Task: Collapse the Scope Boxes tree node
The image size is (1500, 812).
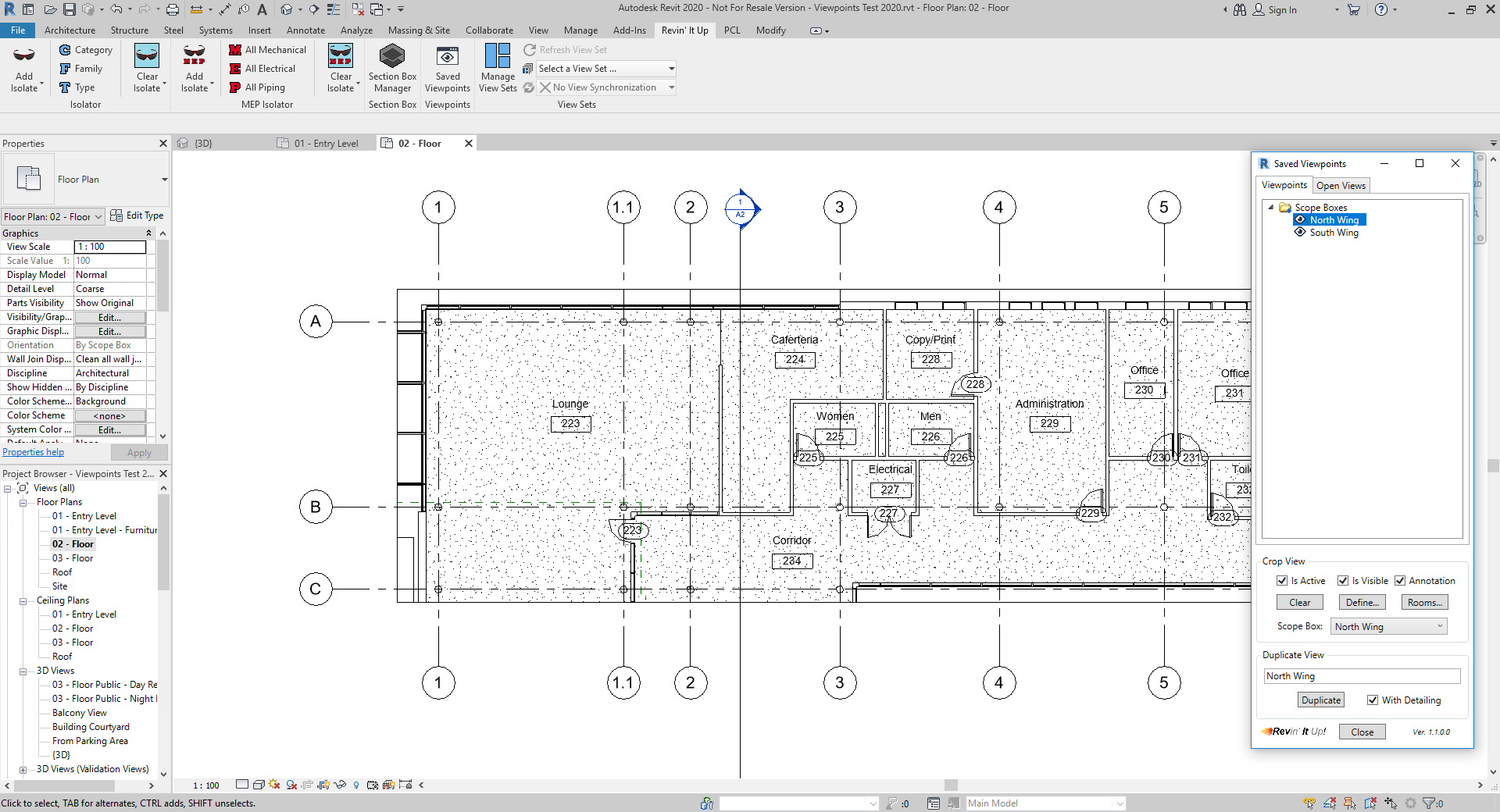Action: (1271, 208)
